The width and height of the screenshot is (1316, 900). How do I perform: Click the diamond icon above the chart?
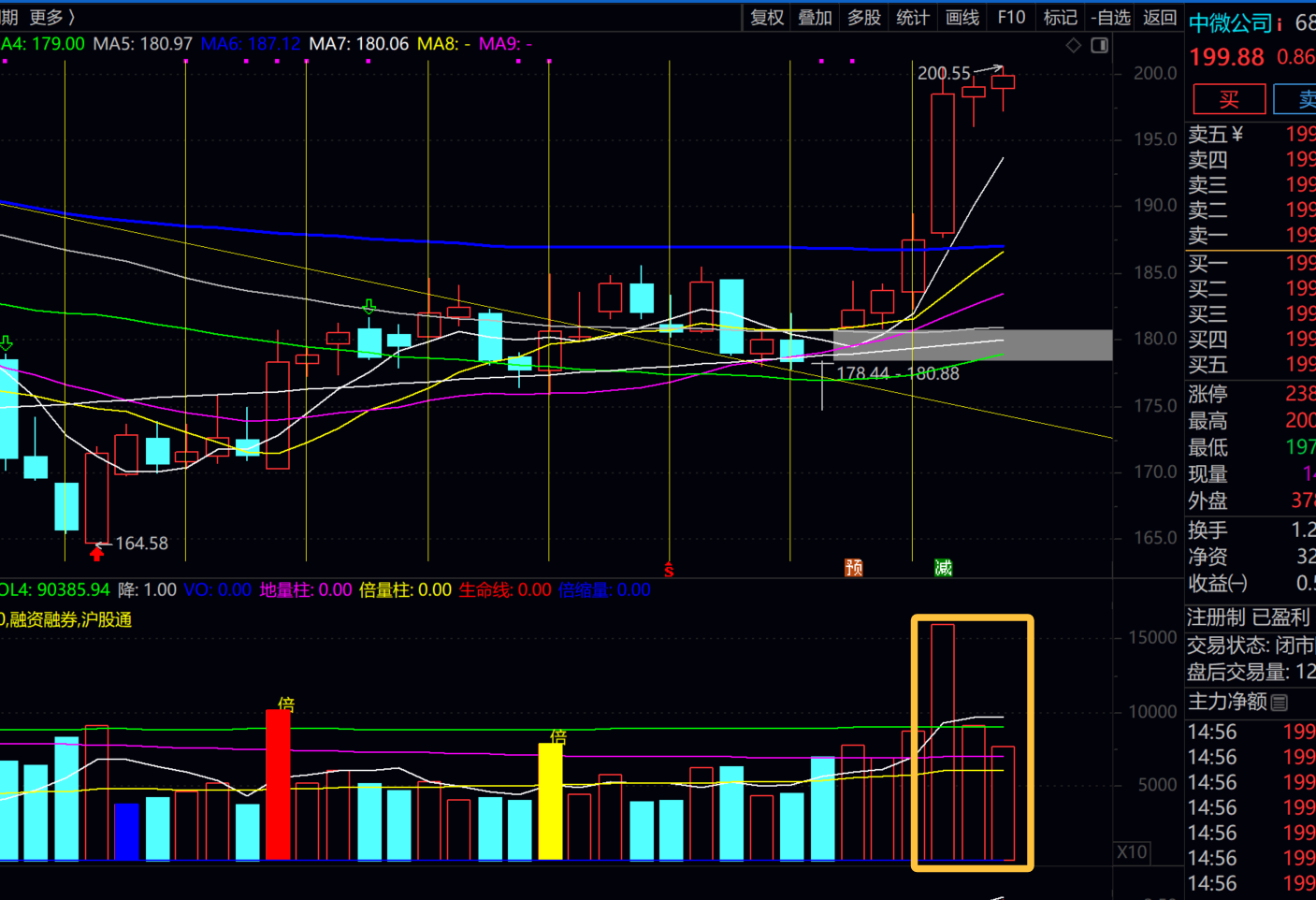(x=1074, y=45)
